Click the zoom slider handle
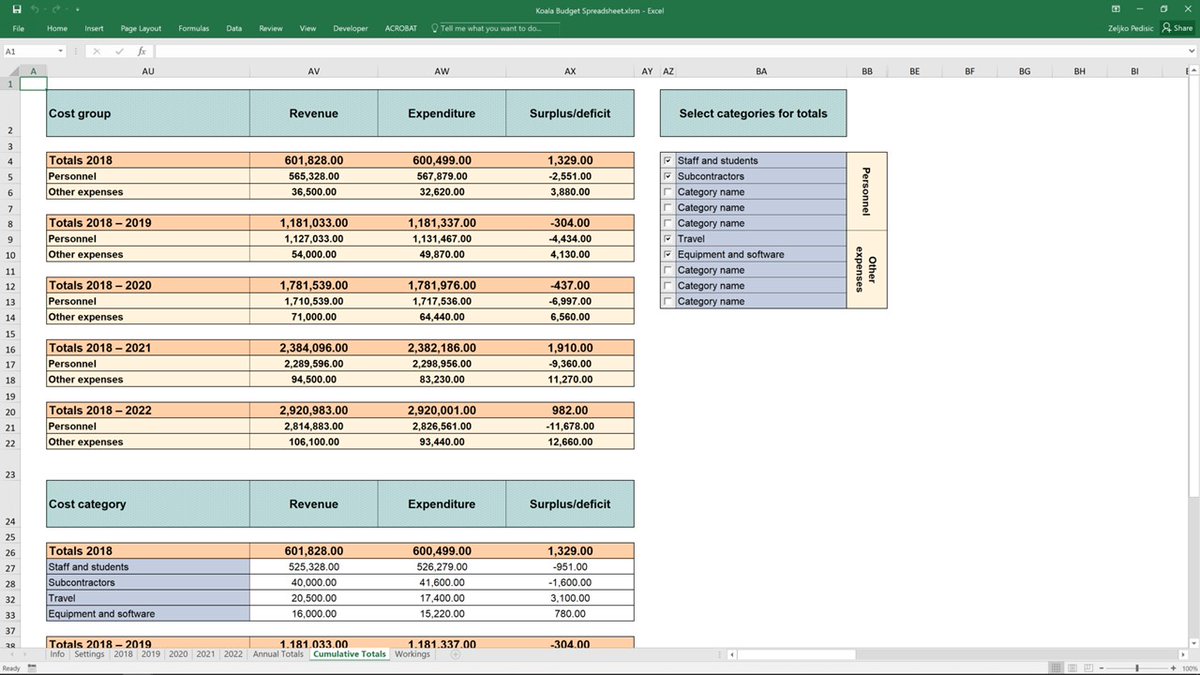 click(x=1136, y=667)
